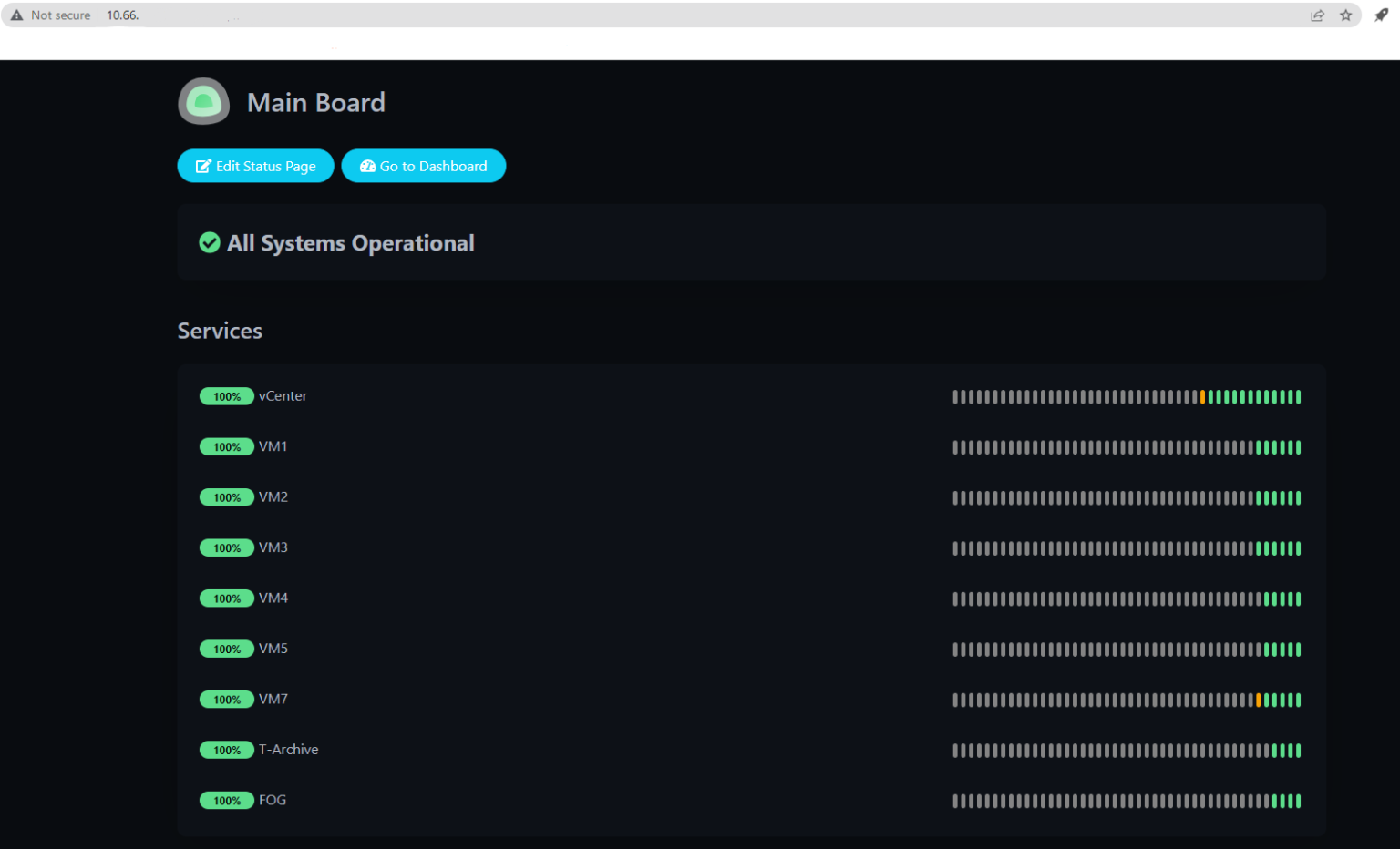1400x849 pixels.
Task: Click the vCenter 100% uptime badge
Action: [227, 396]
